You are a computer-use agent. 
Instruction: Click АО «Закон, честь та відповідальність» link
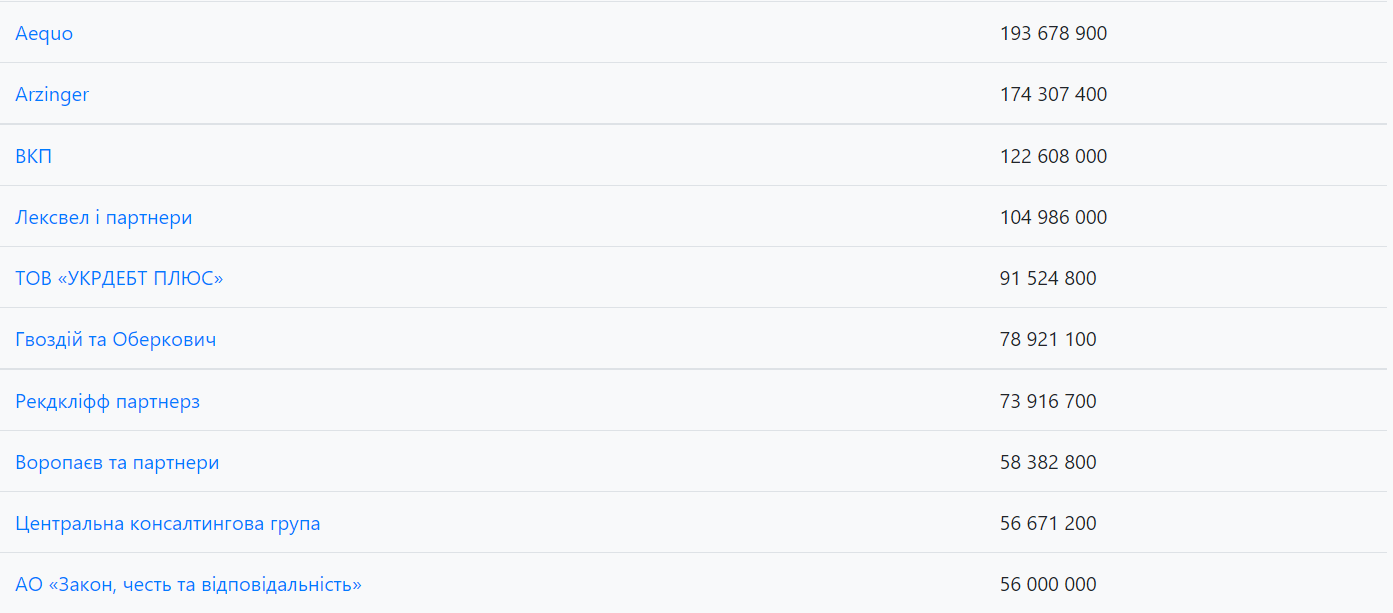point(188,584)
